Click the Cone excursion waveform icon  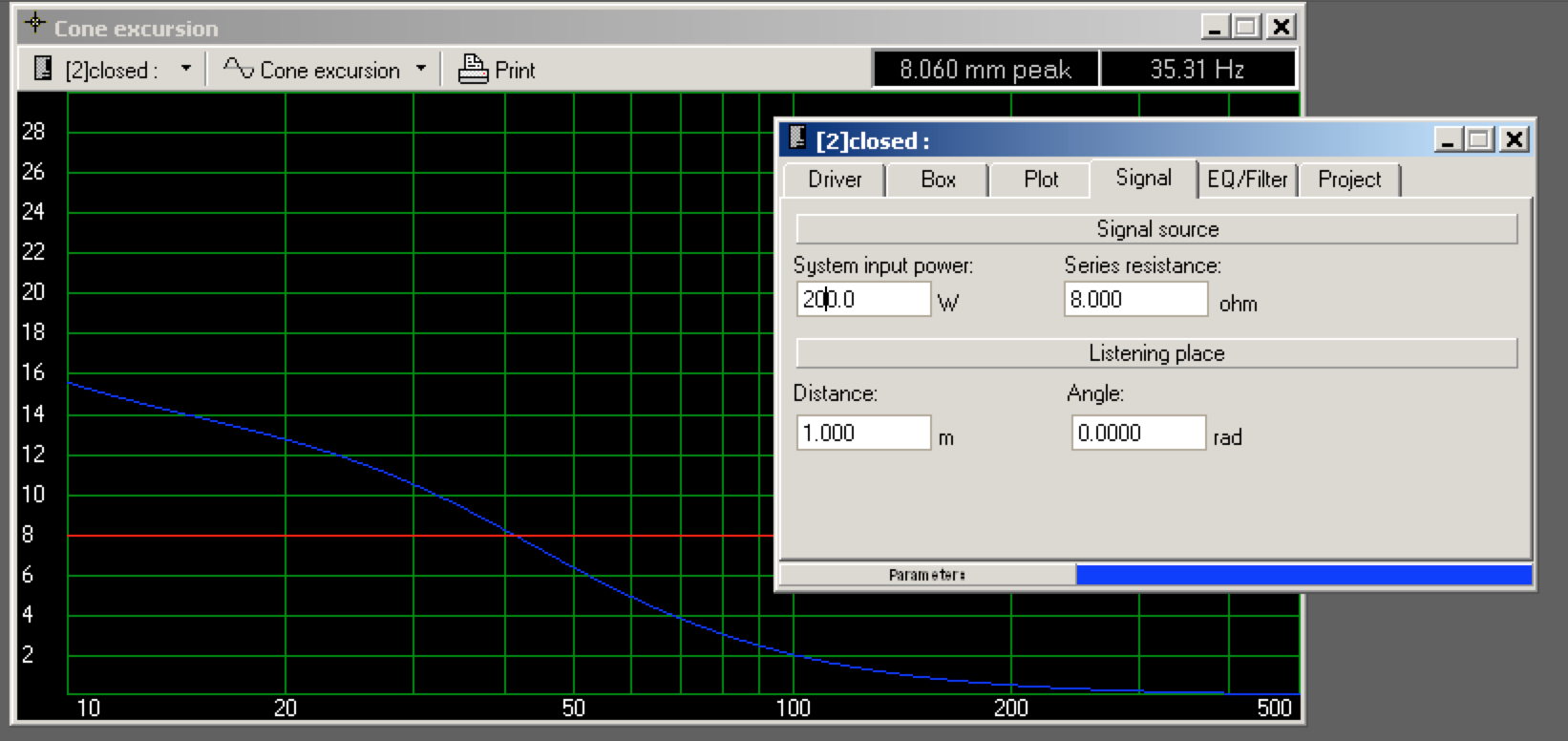coord(238,69)
